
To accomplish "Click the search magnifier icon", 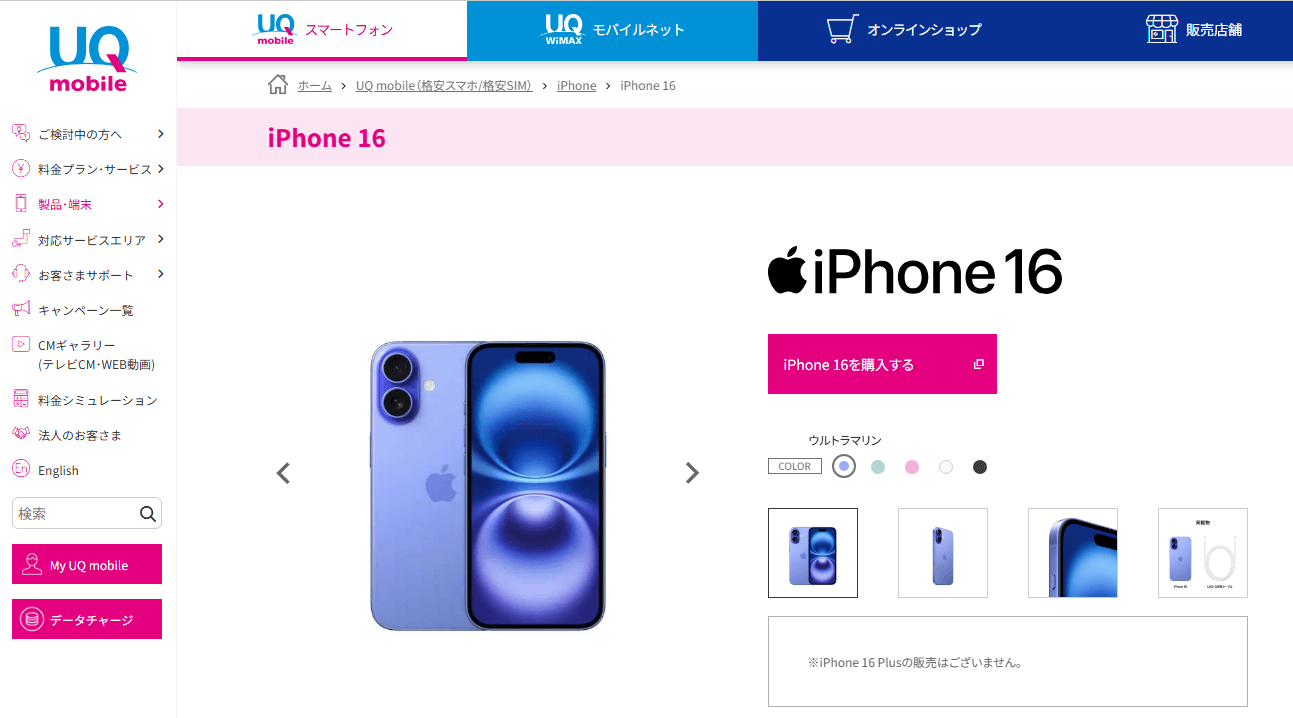I will (x=148, y=514).
